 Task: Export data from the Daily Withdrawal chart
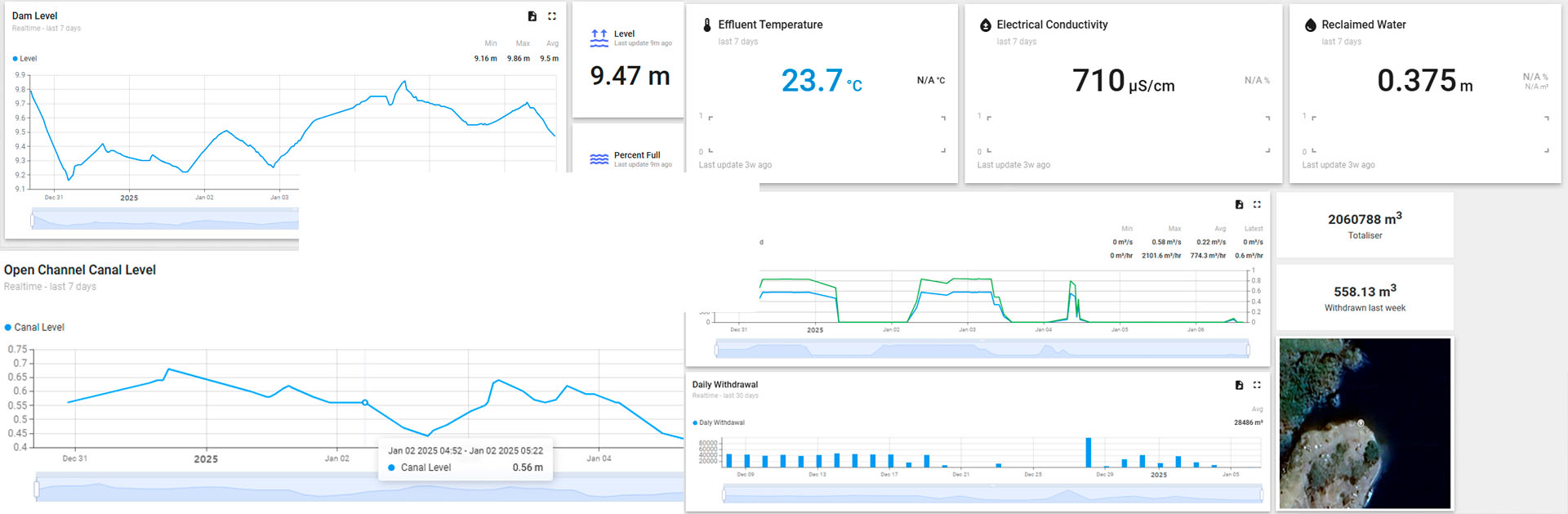[x=1239, y=385]
